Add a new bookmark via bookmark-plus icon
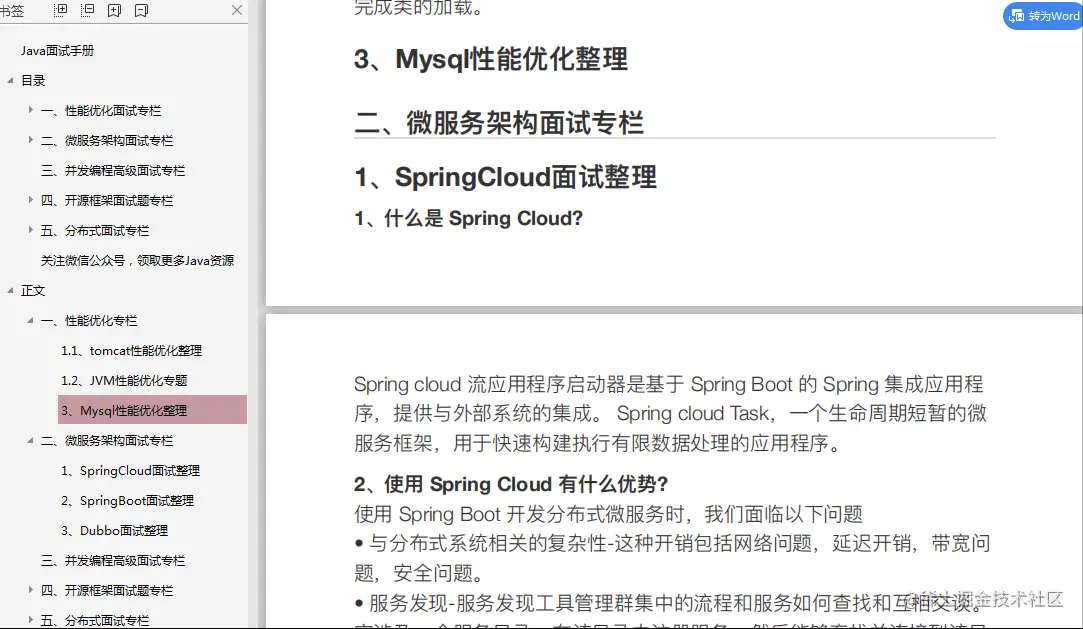Viewport: 1083px width, 629px height. (x=115, y=10)
